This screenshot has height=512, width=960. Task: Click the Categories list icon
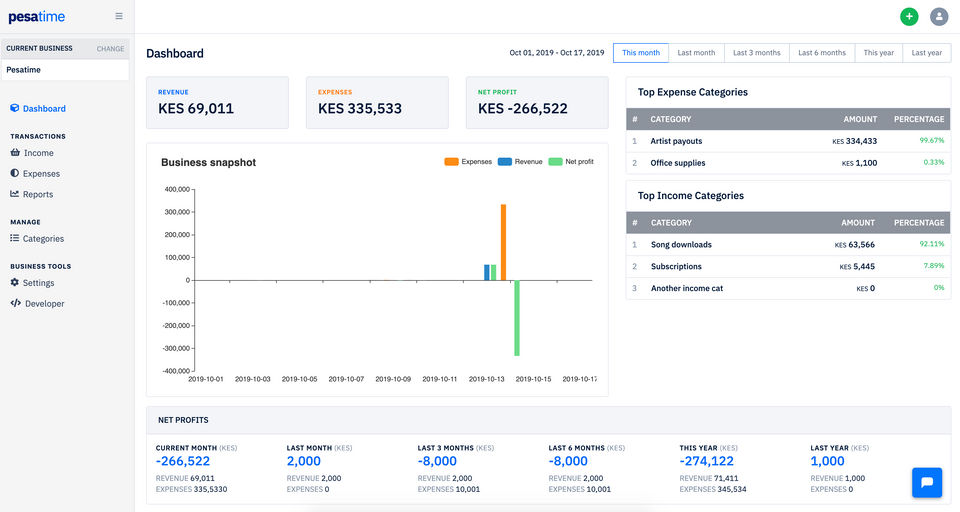point(15,238)
